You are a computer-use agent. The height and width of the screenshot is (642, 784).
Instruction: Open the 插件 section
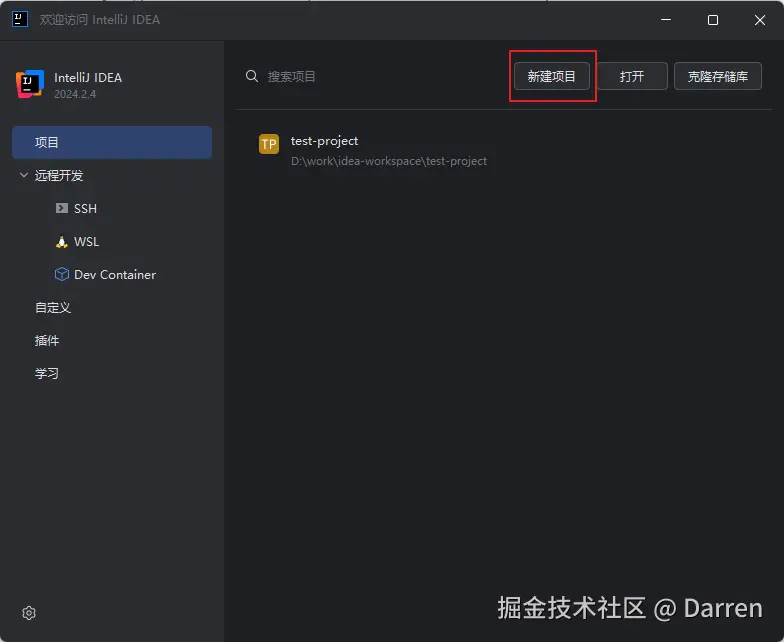point(47,340)
